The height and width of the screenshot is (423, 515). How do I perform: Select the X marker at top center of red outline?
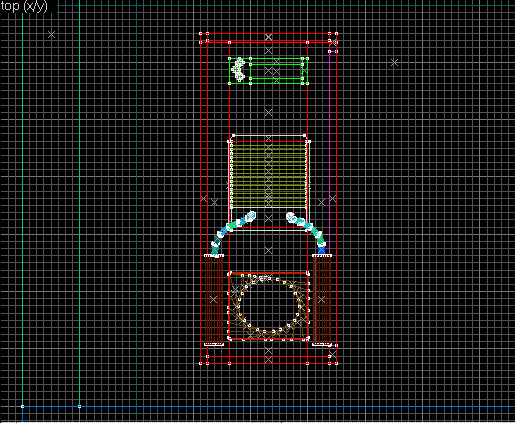click(268, 37)
